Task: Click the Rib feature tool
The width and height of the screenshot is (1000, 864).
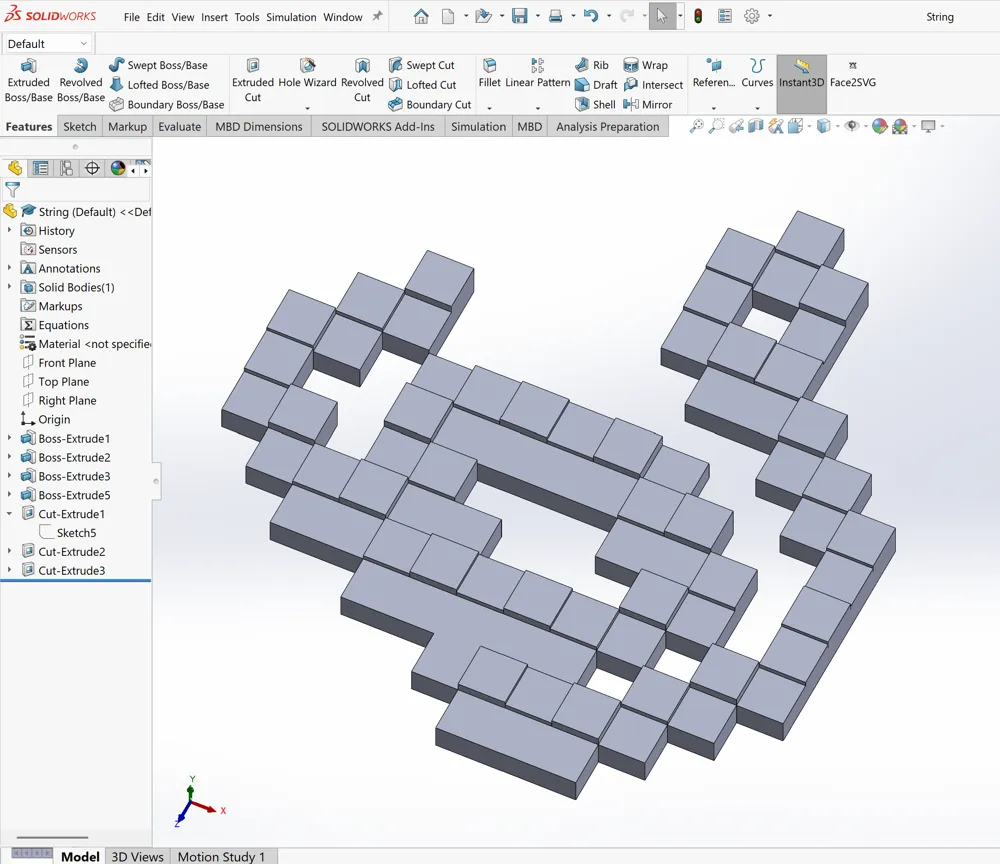Action: point(592,65)
